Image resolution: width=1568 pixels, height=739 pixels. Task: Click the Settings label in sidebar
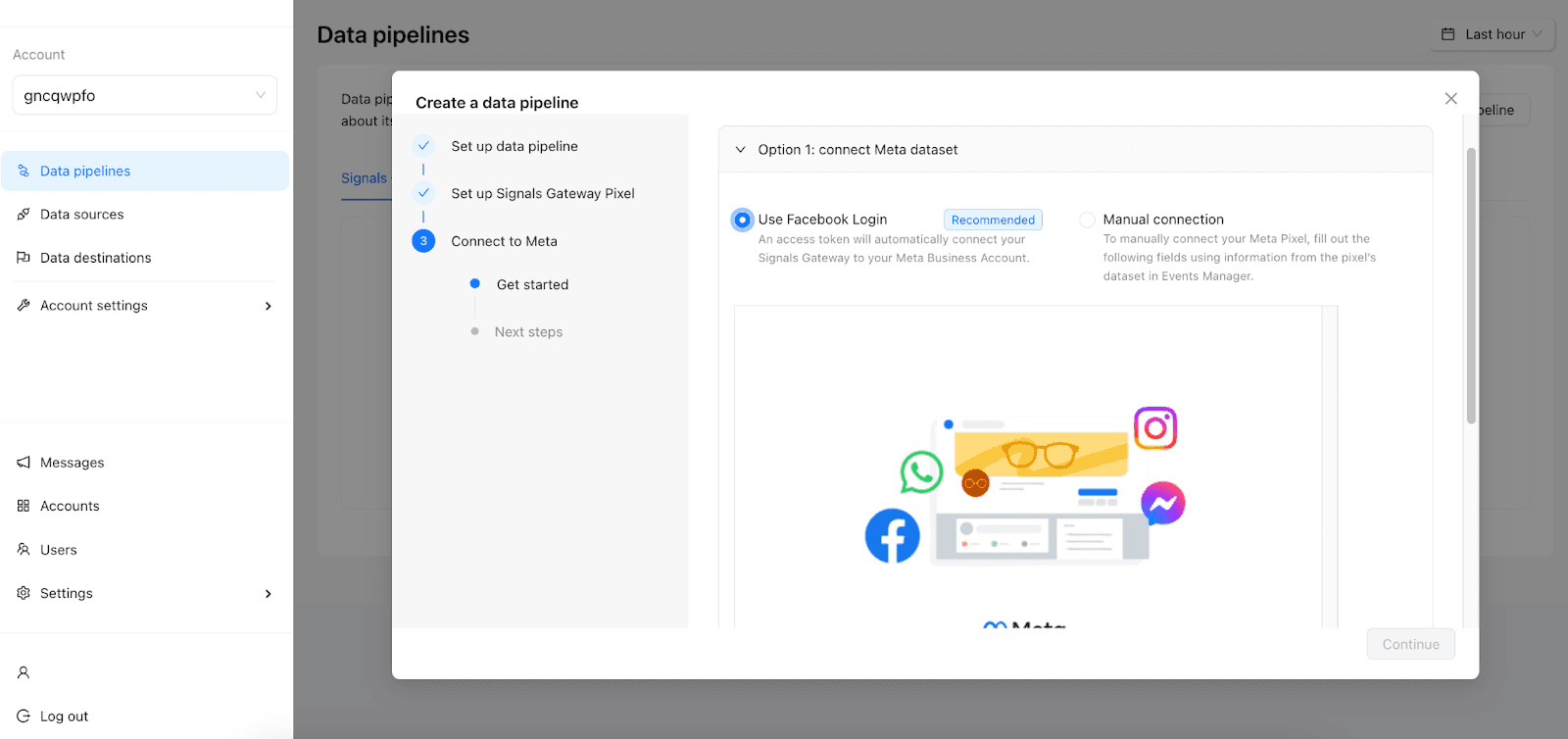click(67, 594)
